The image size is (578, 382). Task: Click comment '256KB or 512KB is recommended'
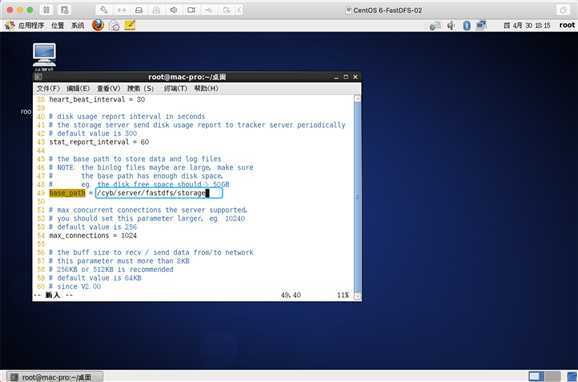point(111,270)
